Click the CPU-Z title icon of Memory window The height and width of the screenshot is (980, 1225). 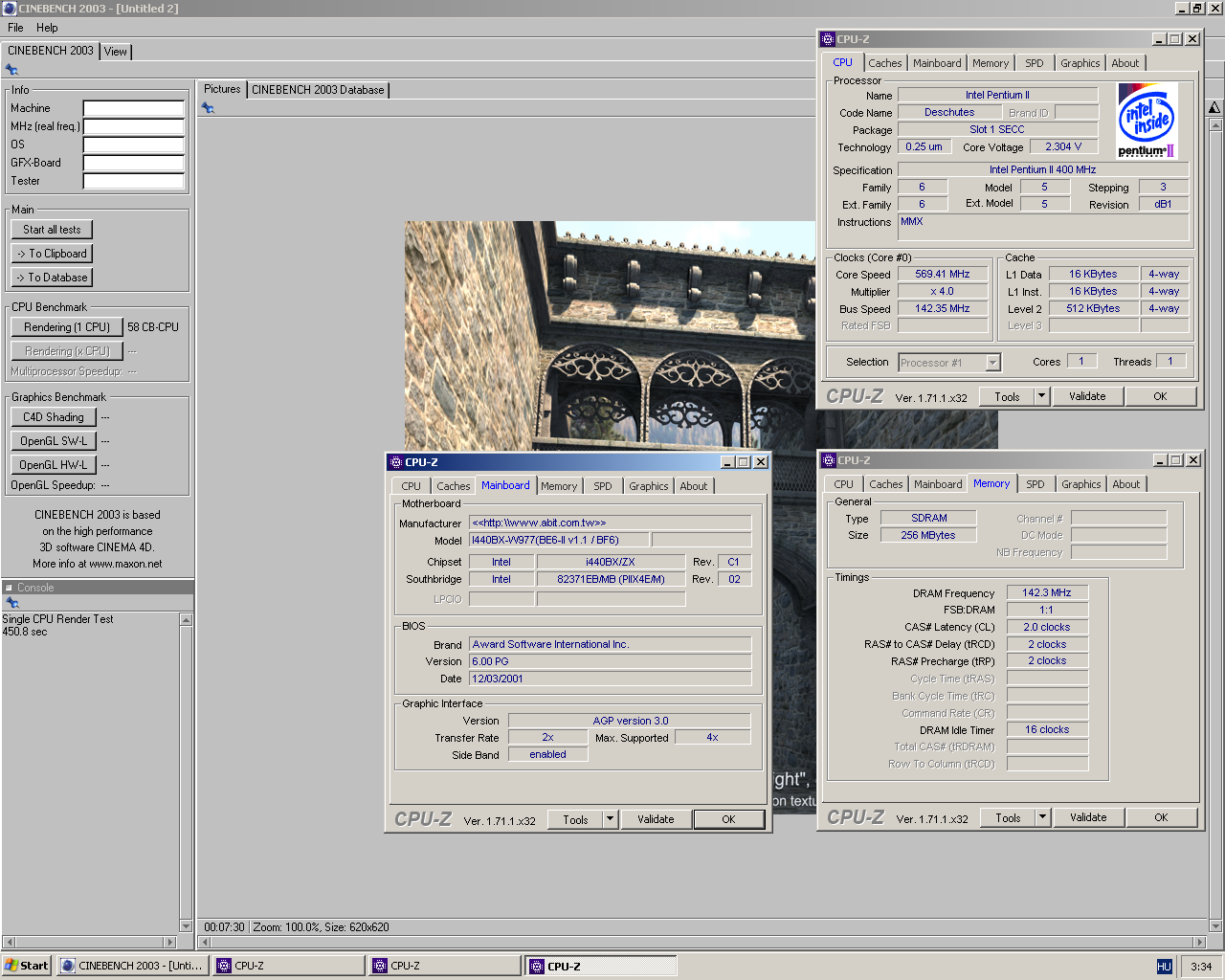pos(829,460)
